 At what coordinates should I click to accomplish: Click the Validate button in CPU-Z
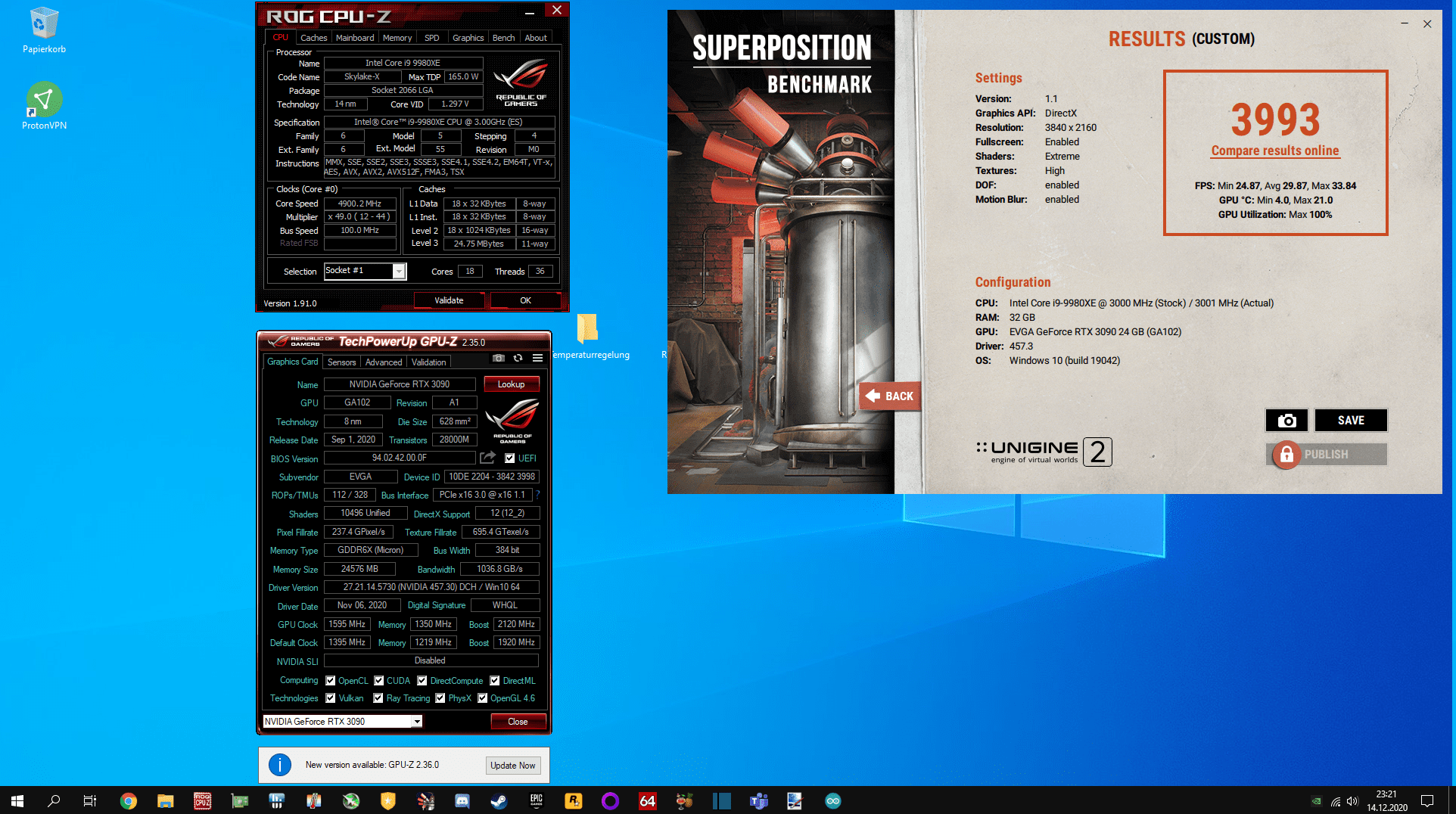tap(449, 300)
